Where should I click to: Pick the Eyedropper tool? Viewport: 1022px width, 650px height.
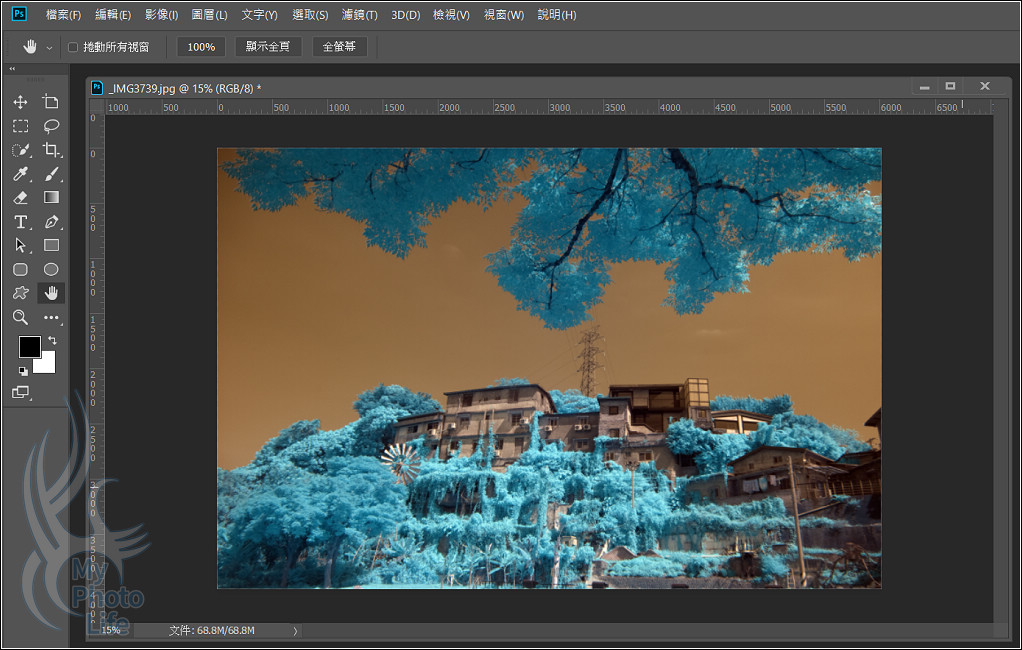coord(20,174)
